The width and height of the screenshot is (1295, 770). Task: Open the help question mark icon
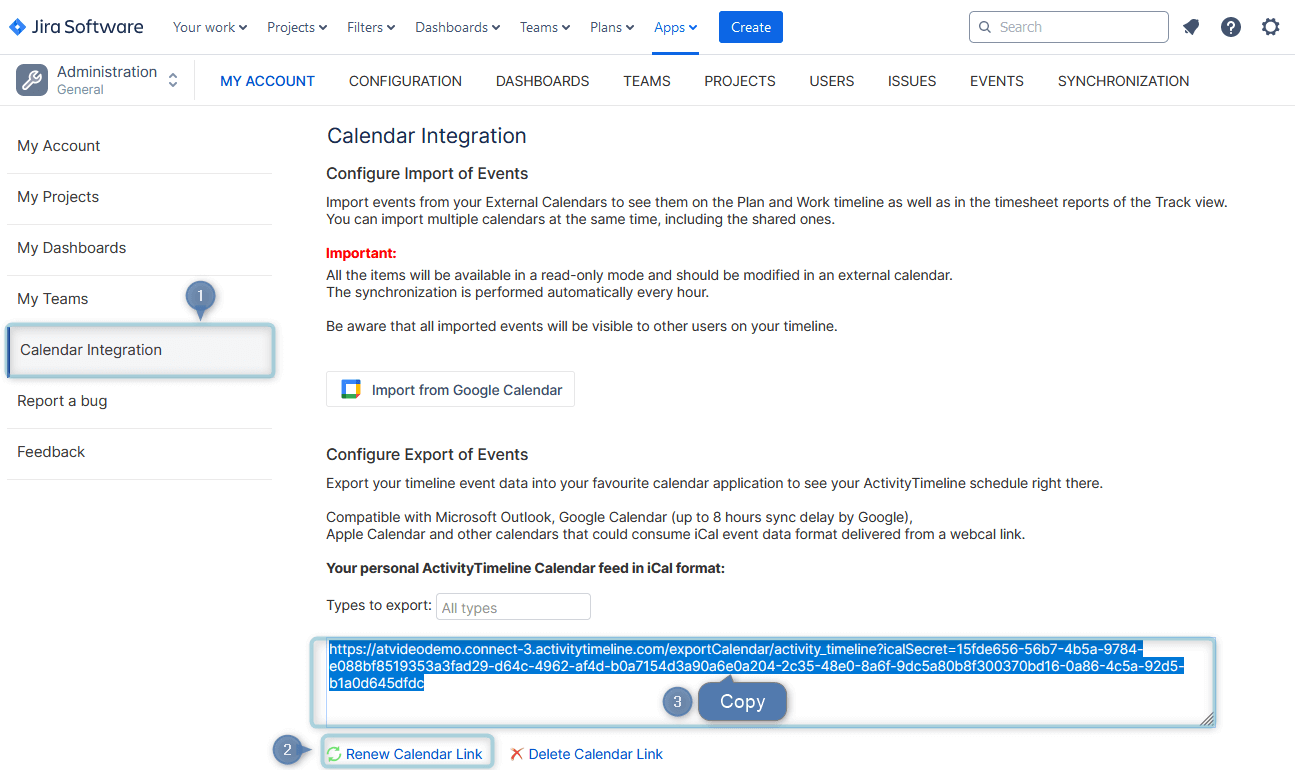[x=1231, y=27]
